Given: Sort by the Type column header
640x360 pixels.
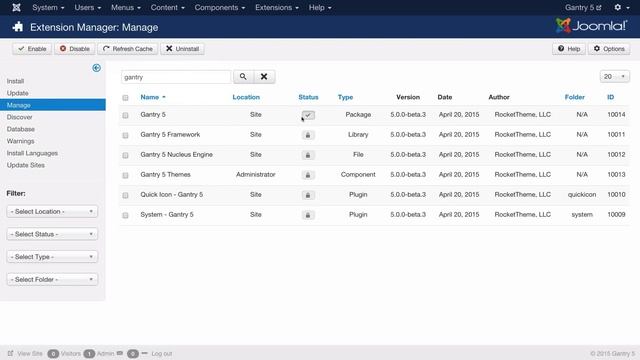Looking at the screenshot, I should coord(345,97).
